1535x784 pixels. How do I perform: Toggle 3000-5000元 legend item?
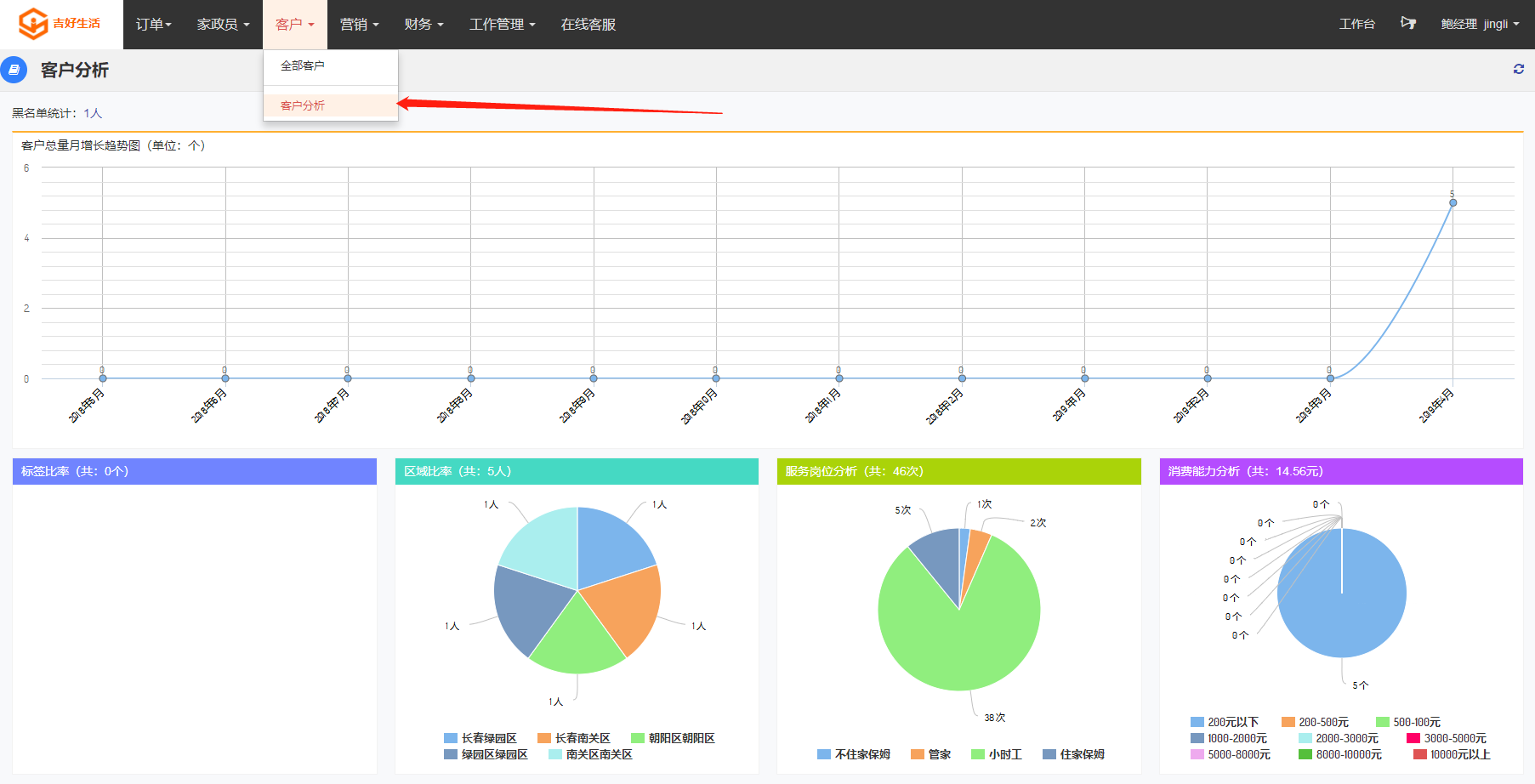tap(1447, 738)
